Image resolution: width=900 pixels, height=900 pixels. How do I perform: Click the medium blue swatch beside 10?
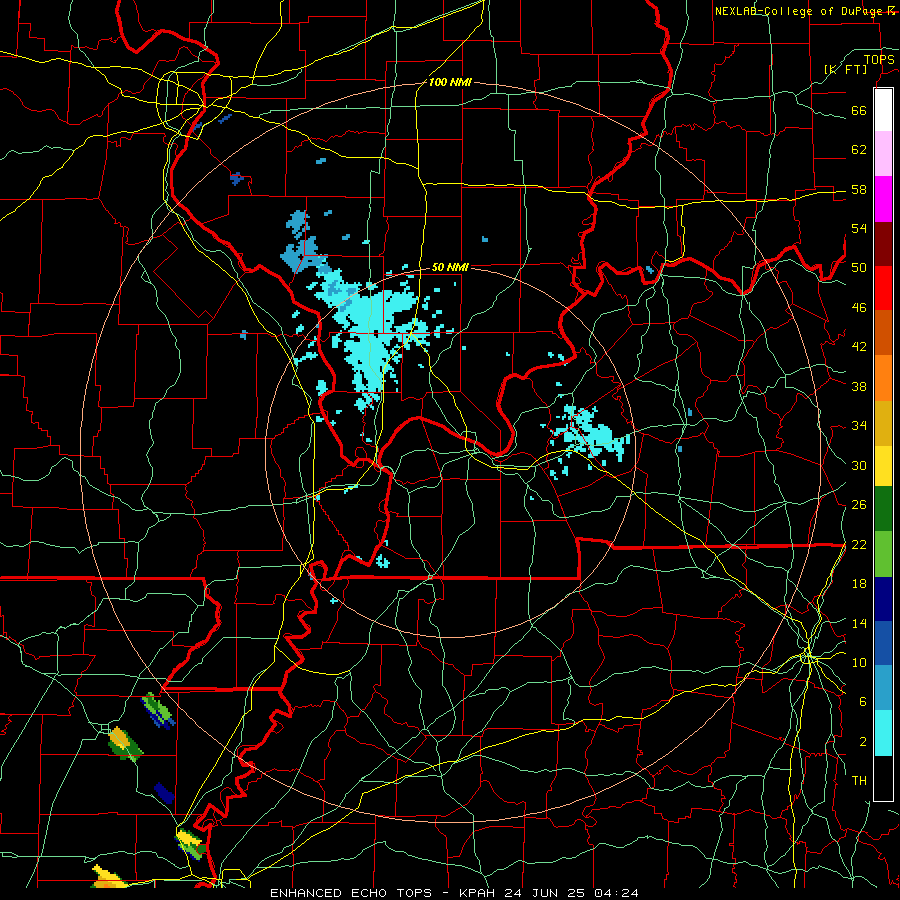883,644
